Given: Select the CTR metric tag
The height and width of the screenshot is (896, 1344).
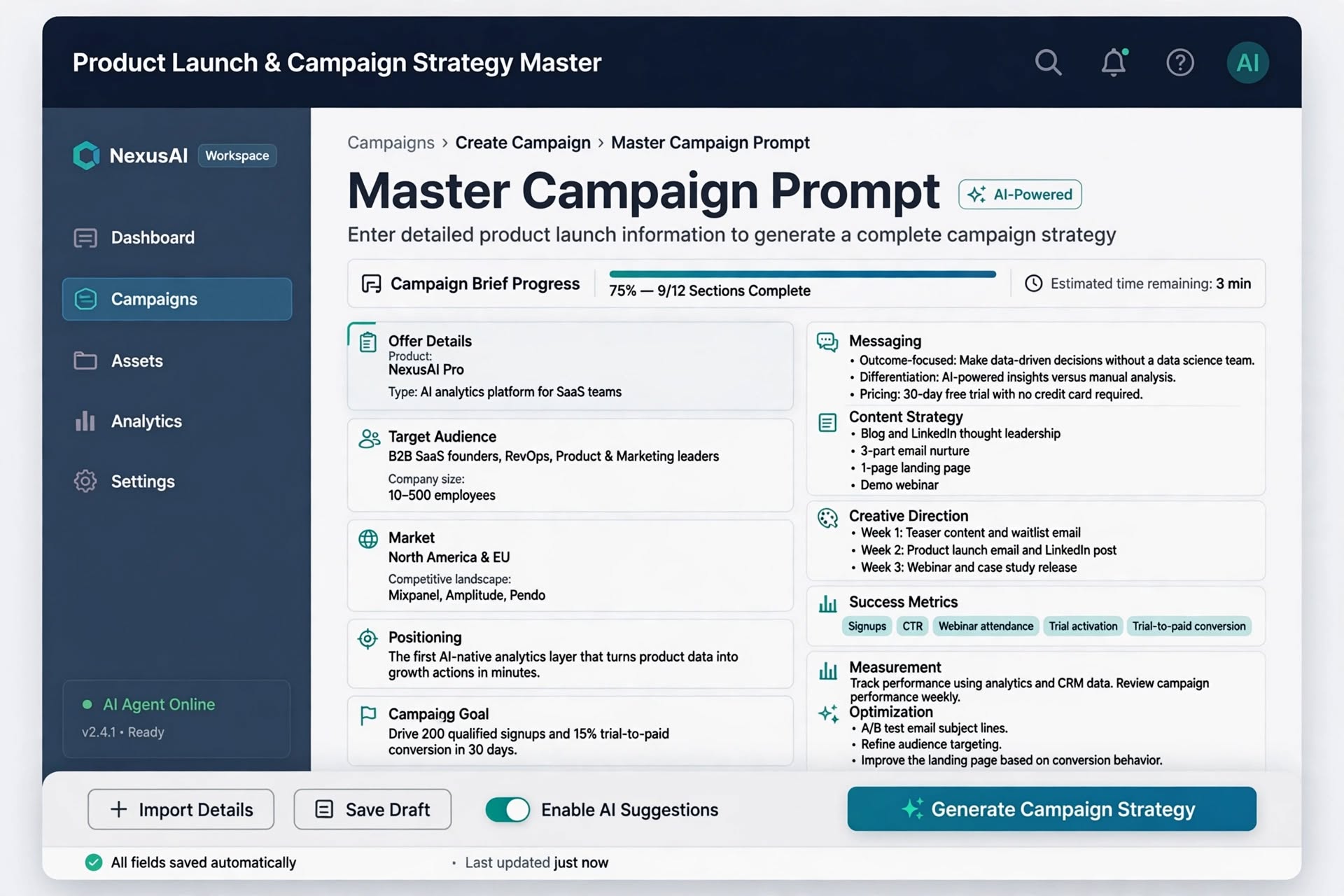Looking at the screenshot, I should (x=912, y=626).
